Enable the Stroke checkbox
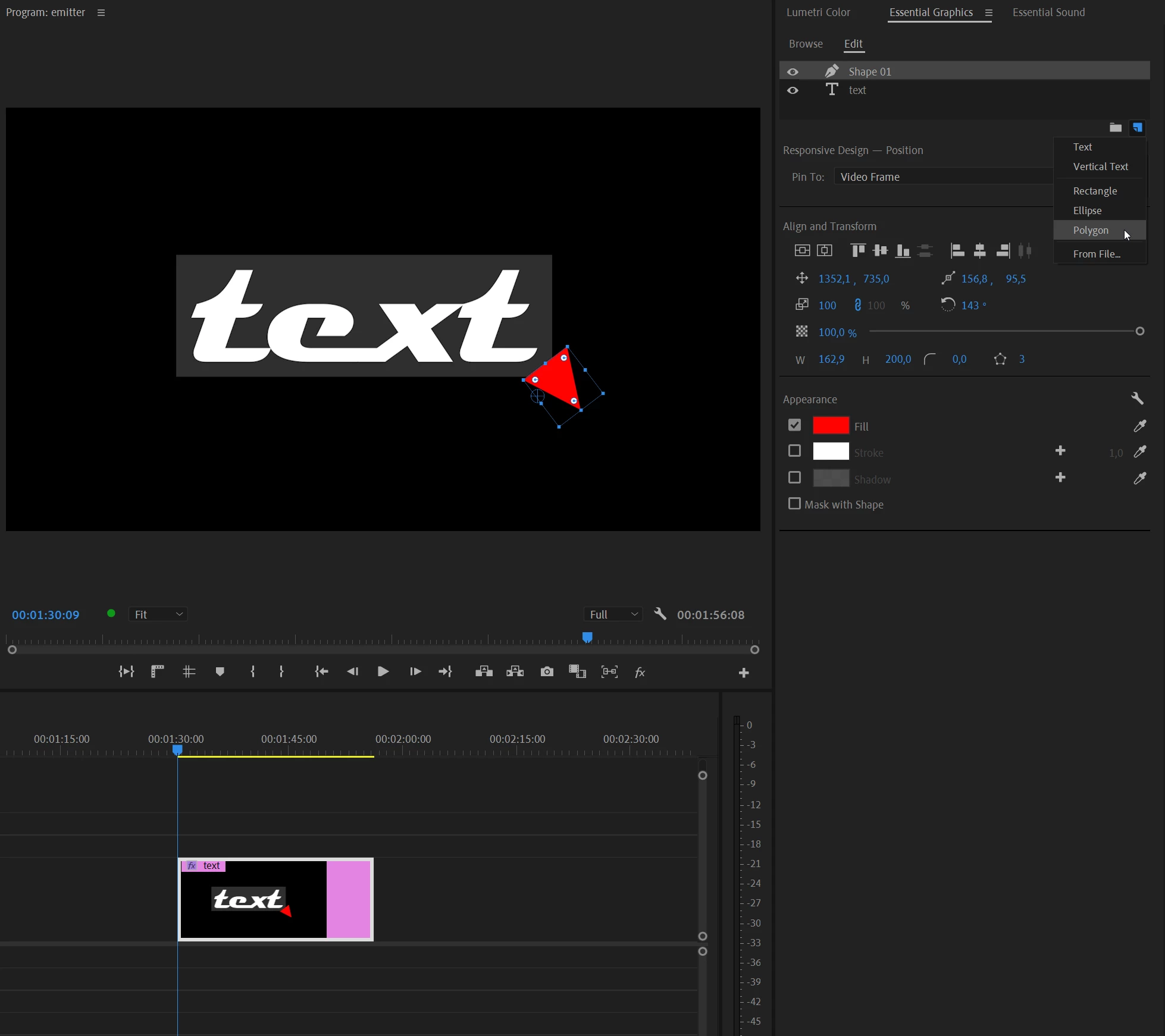The image size is (1165, 1036). [794, 451]
